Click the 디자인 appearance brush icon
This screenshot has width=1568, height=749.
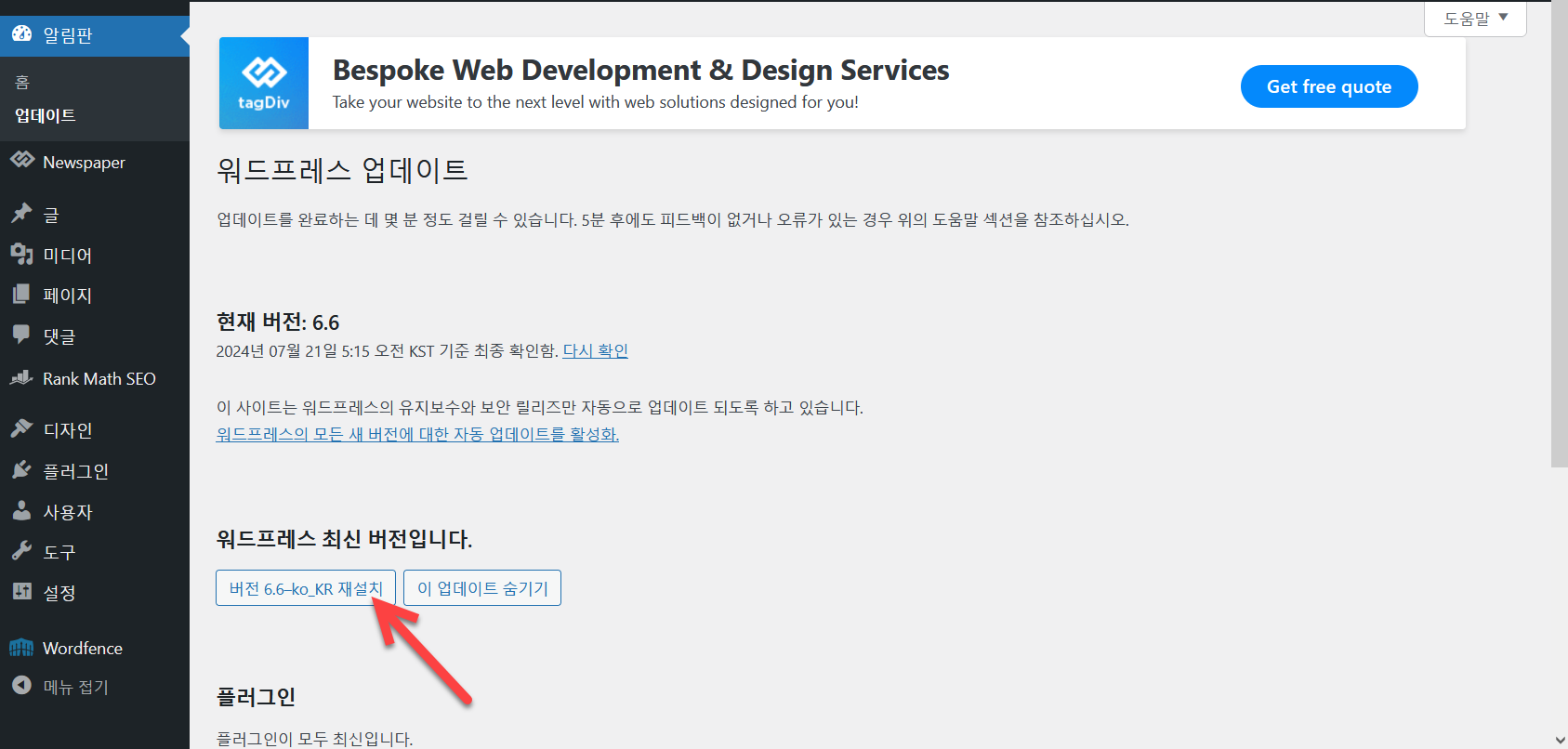click(x=21, y=428)
